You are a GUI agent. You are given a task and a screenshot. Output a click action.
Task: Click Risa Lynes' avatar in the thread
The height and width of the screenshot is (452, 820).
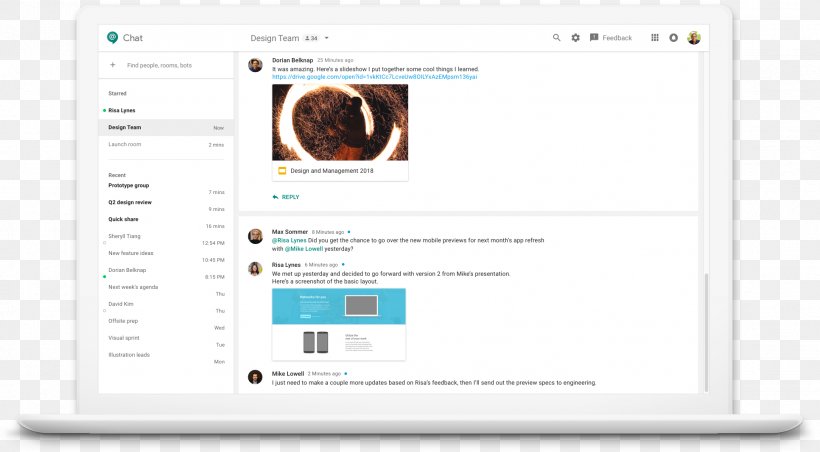pyautogui.click(x=255, y=269)
